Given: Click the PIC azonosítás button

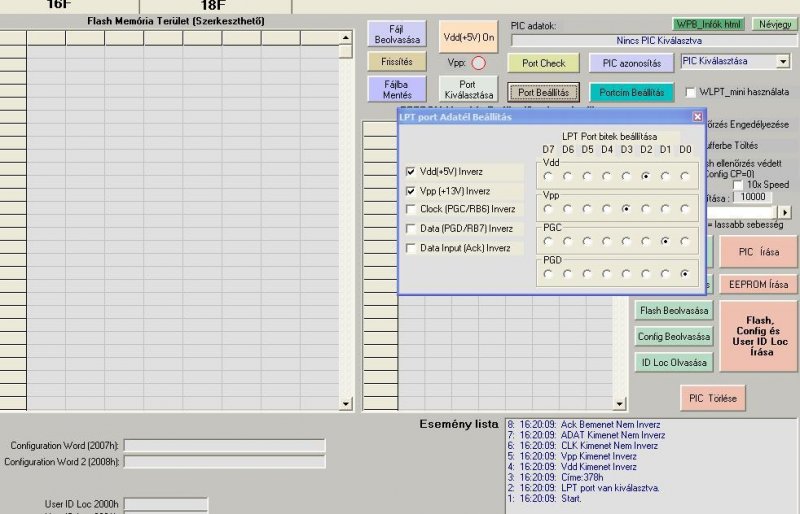Looking at the screenshot, I should [632, 63].
